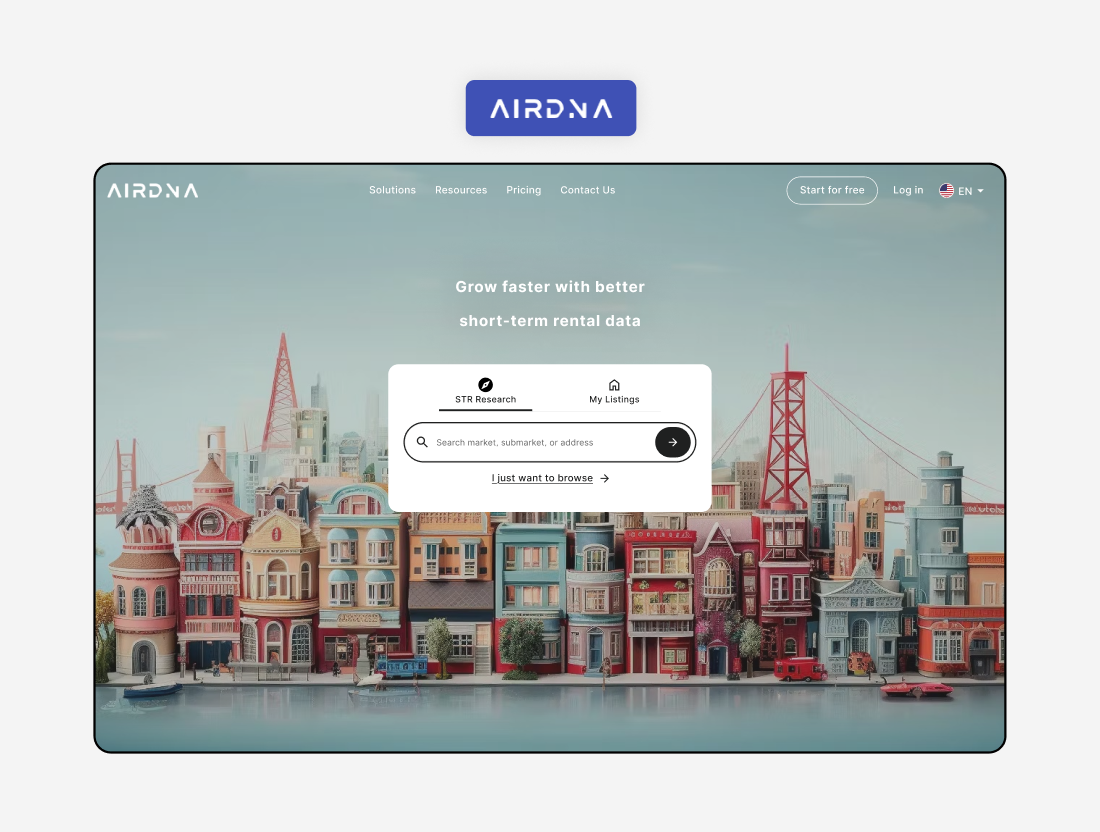The width and height of the screenshot is (1100, 832).
Task: Click the US flag language icon
Action: [x=946, y=190]
